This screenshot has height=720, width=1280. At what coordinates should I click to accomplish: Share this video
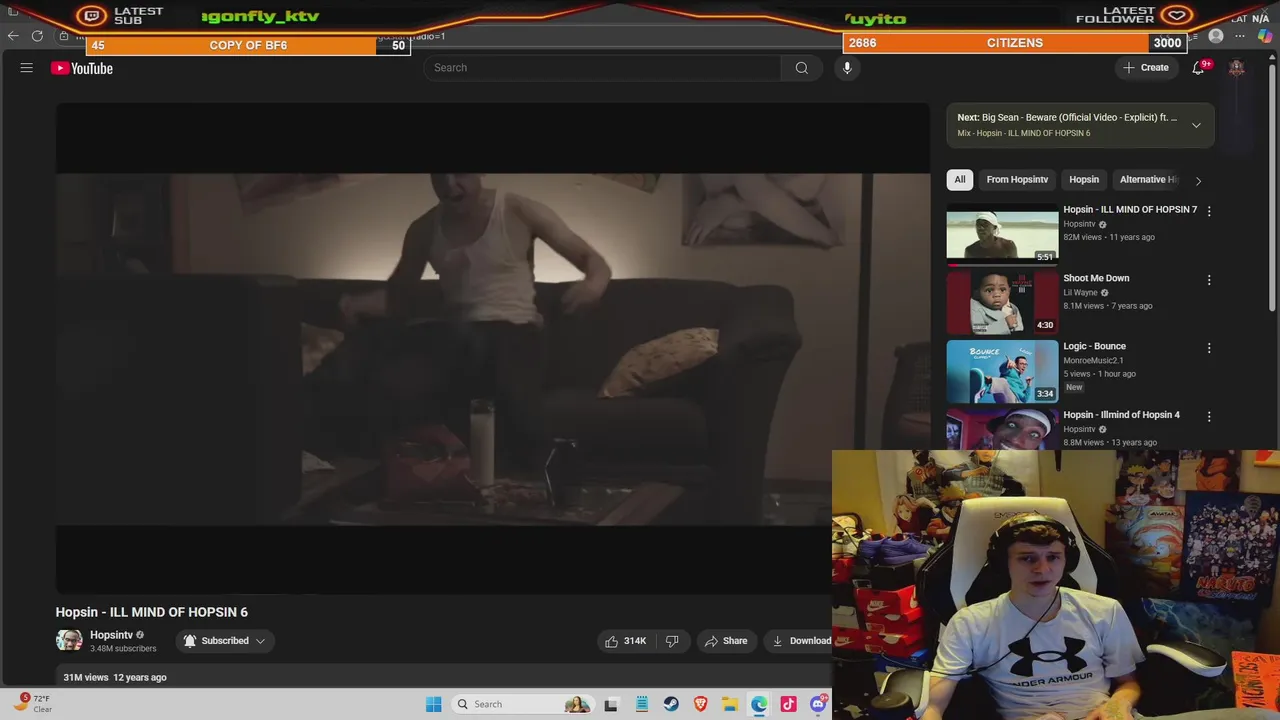click(x=725, y=641)
